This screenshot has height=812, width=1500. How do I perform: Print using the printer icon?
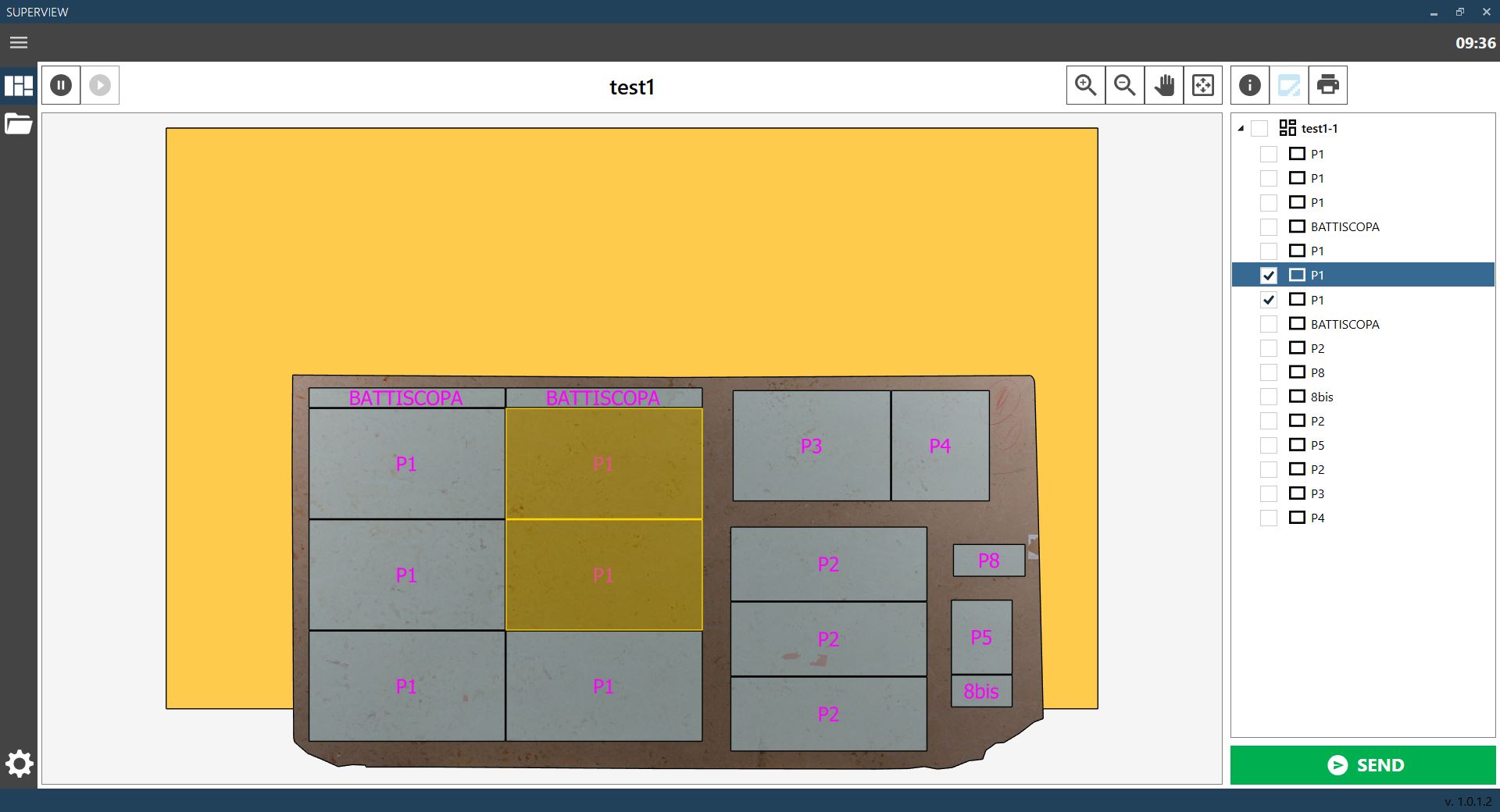tap(1328, 85)
